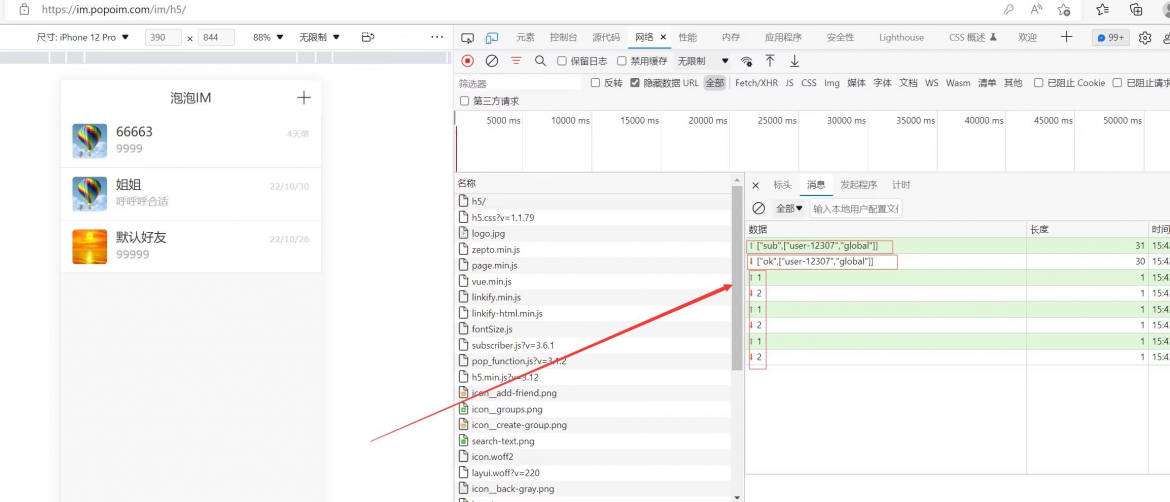This screenshot has height=502, width=1170.
Task: Enable the 第三方请求 checkbox
Action: tap(465, 101)
